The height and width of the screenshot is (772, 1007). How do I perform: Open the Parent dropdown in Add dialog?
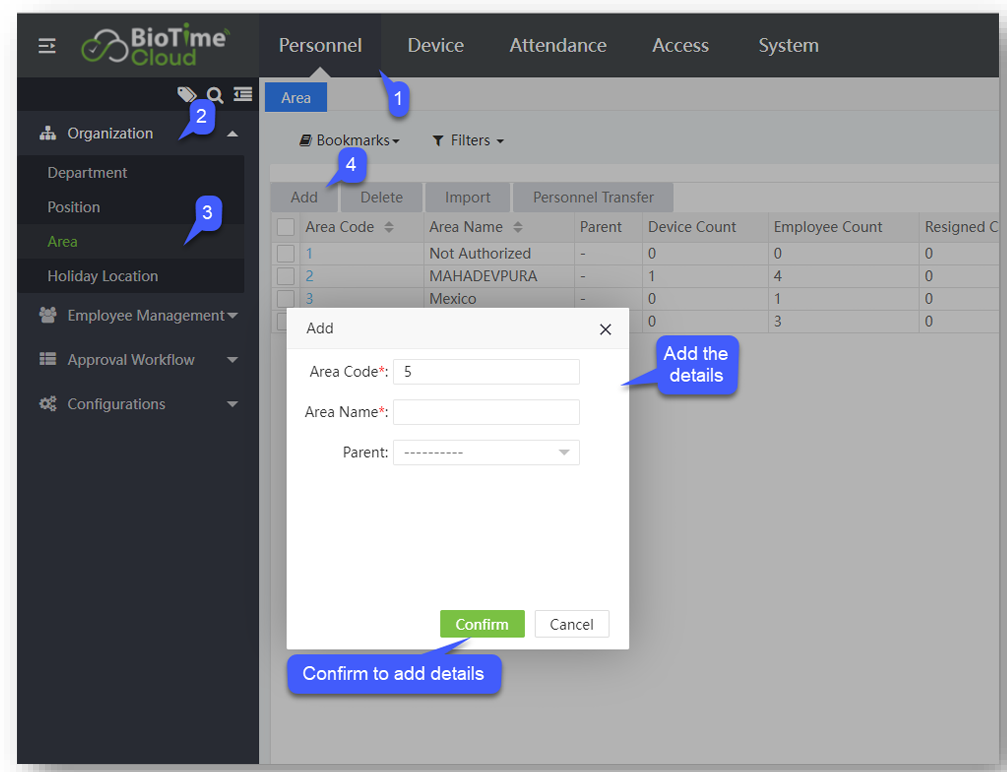[486, 453]
